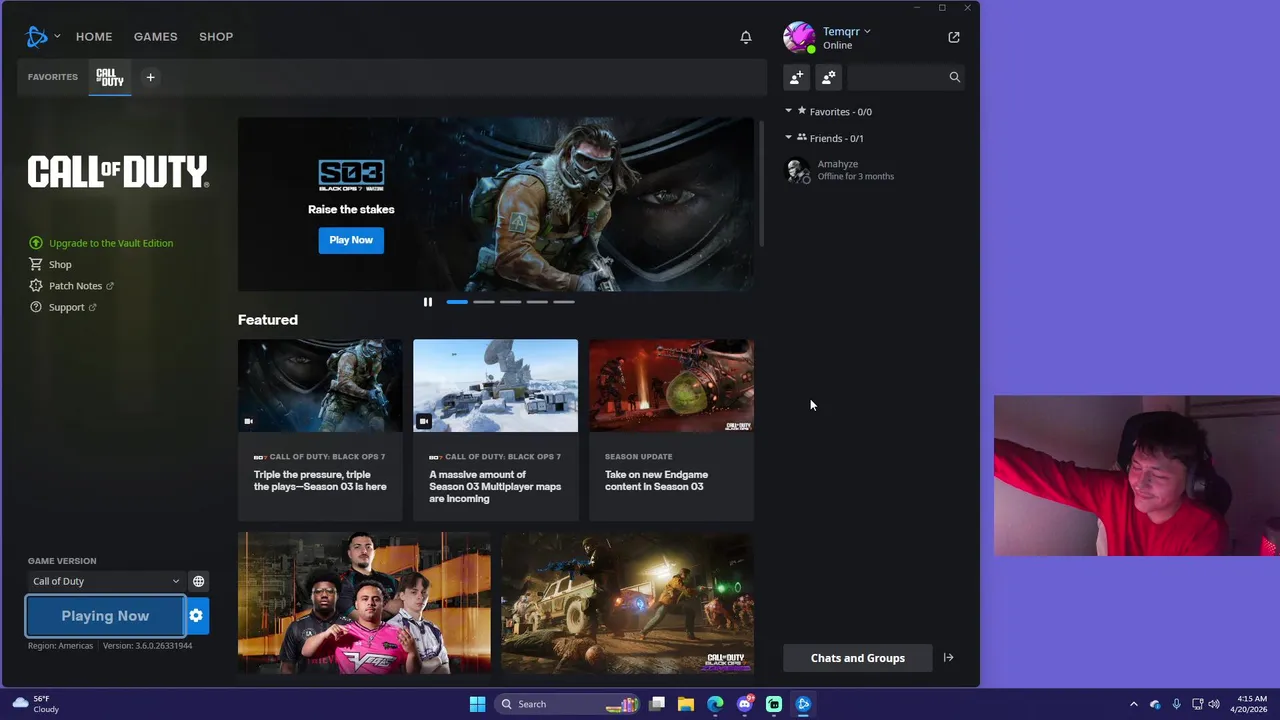Show hidden system tray icons

click(x=1134, y=704)
